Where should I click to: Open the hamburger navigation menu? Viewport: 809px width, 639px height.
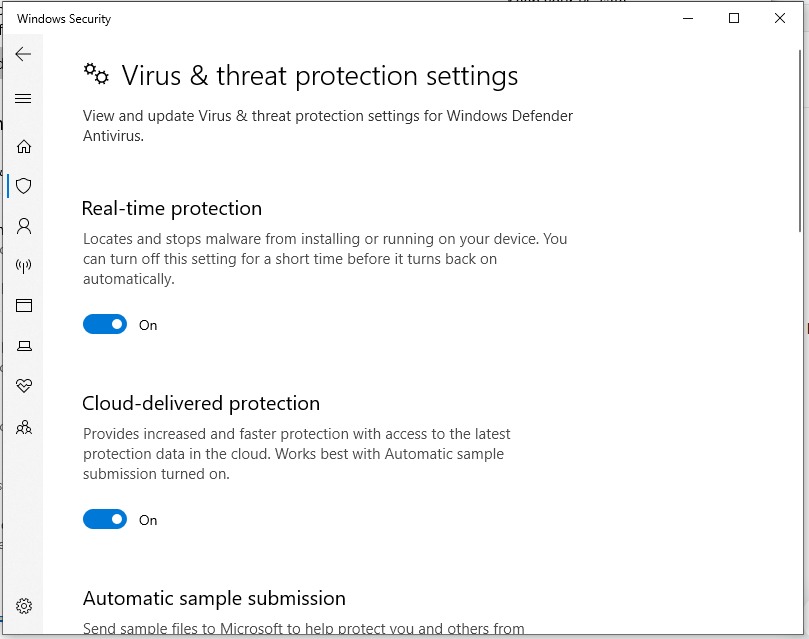click(x=24, y=99)
